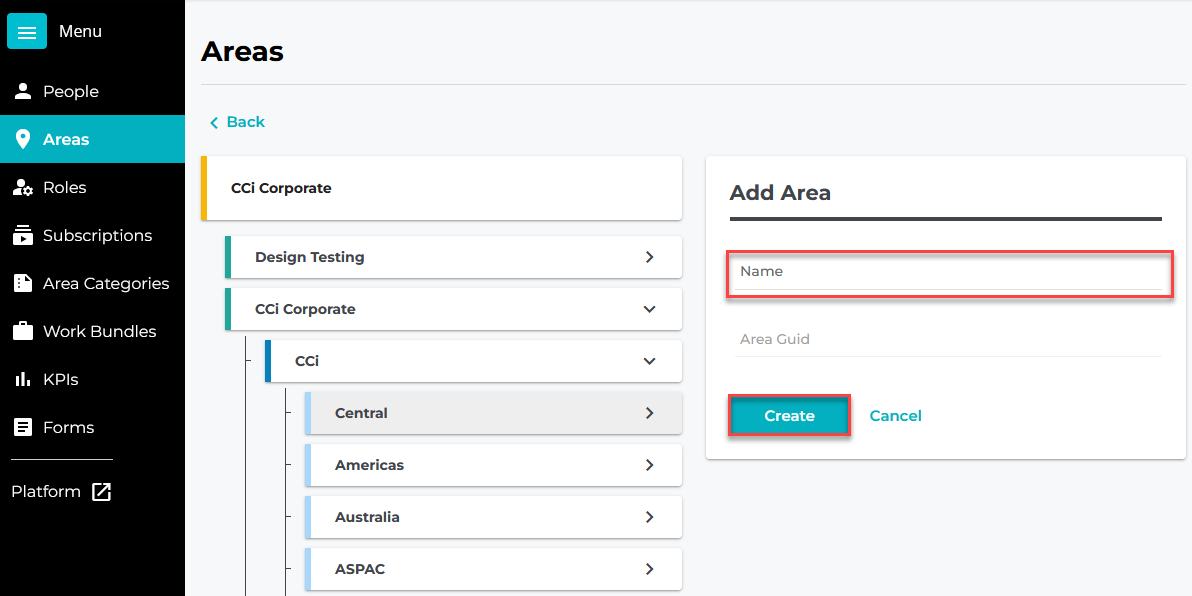Click the Area Categories icon
The image size is (1192, 596).
[23, 284]
